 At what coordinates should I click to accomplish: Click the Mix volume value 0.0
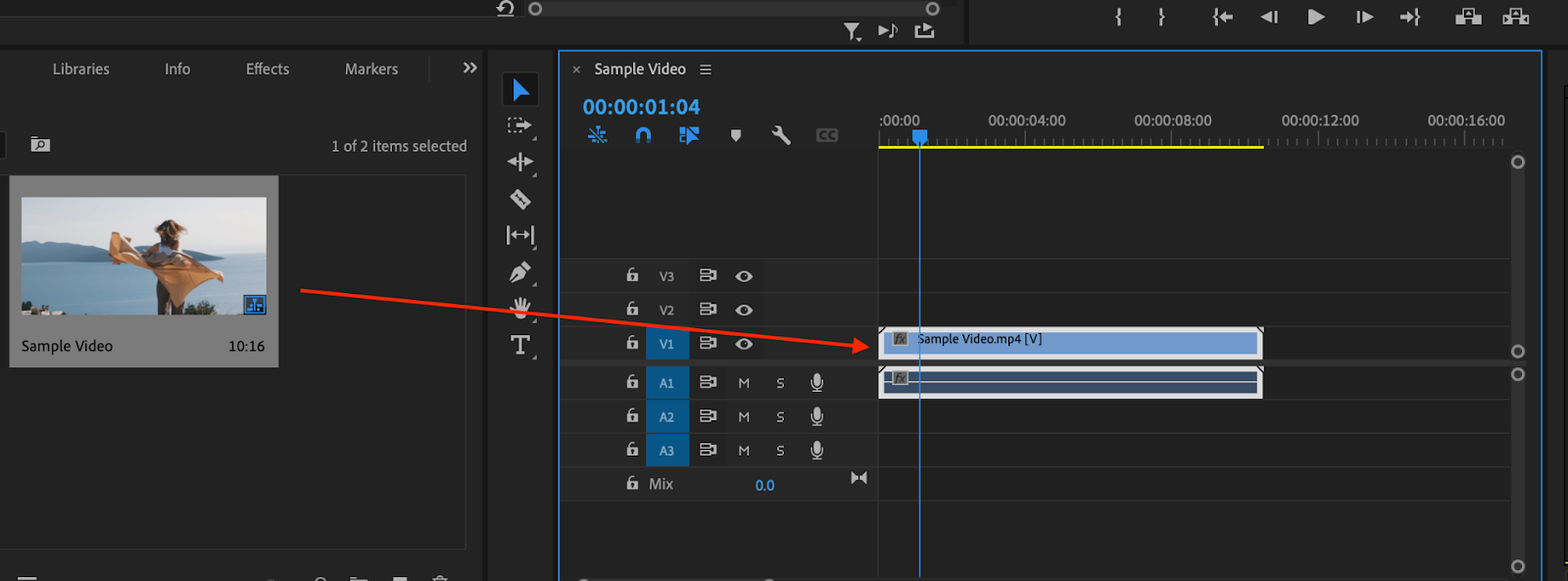coord(764,485)
